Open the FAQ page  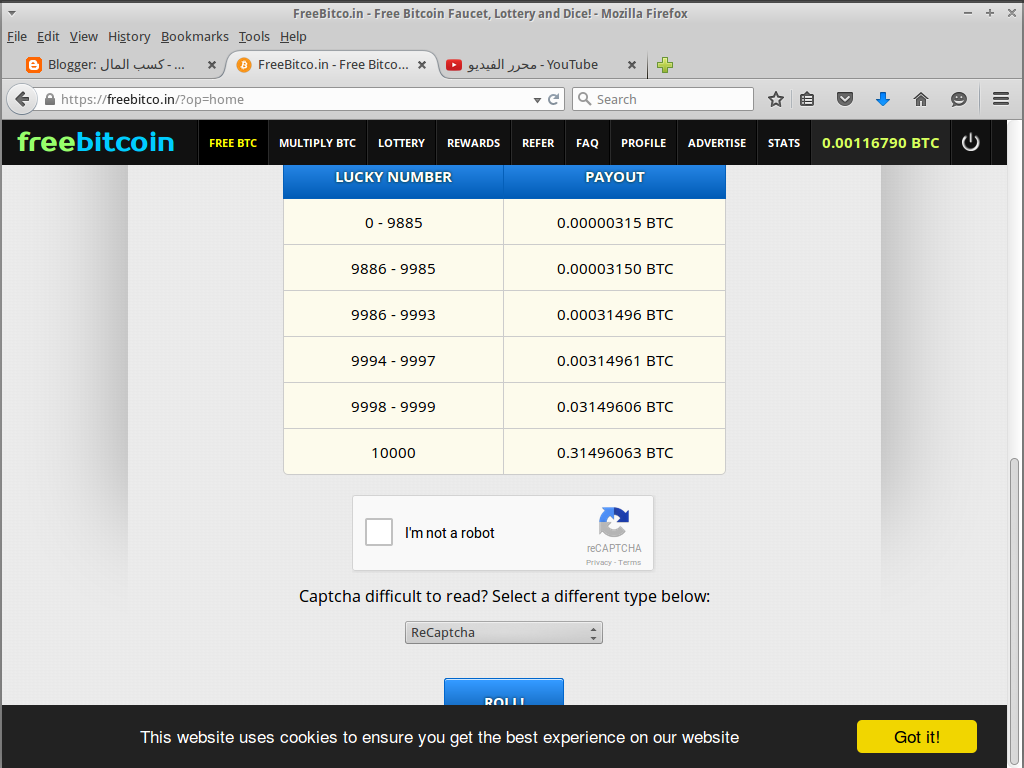587,142
